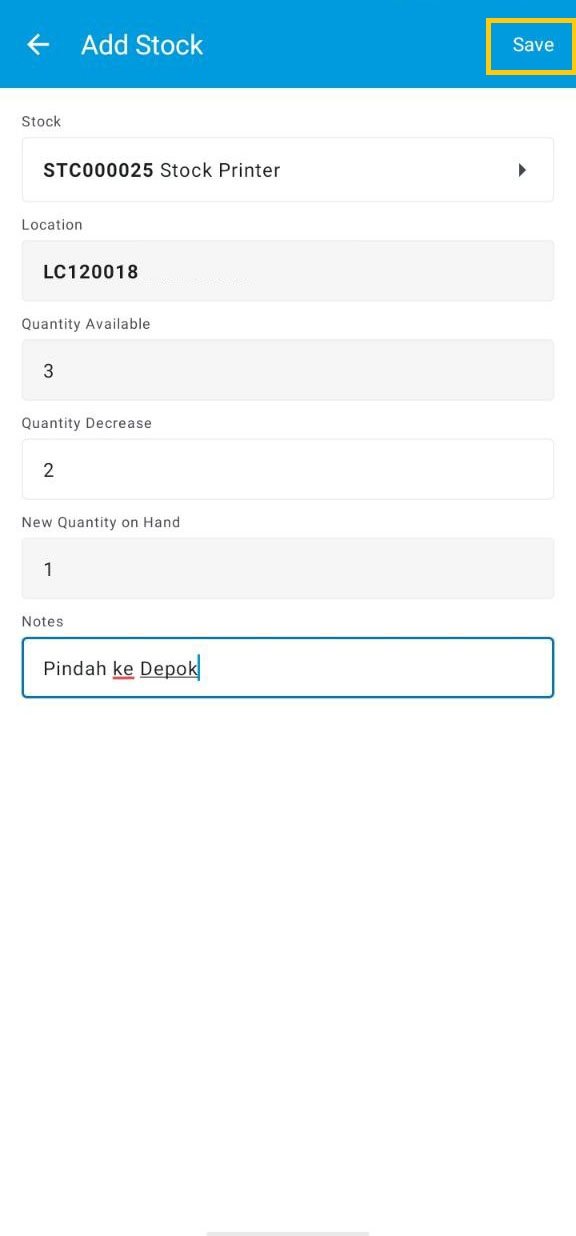The height and width of the screenshot is (1236, 576).
Task: Click the Quantity Decrease label
Action: pos(86,422)
